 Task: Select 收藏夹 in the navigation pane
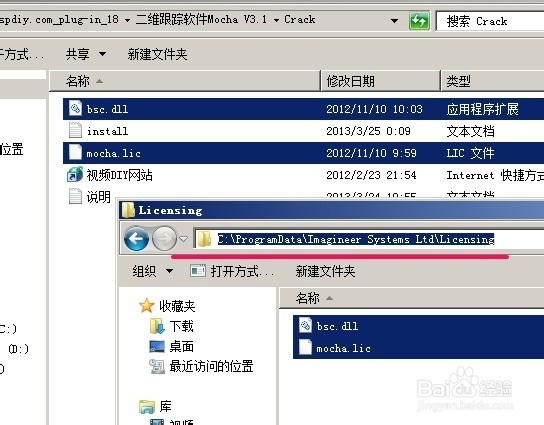[x=177, y=306]
